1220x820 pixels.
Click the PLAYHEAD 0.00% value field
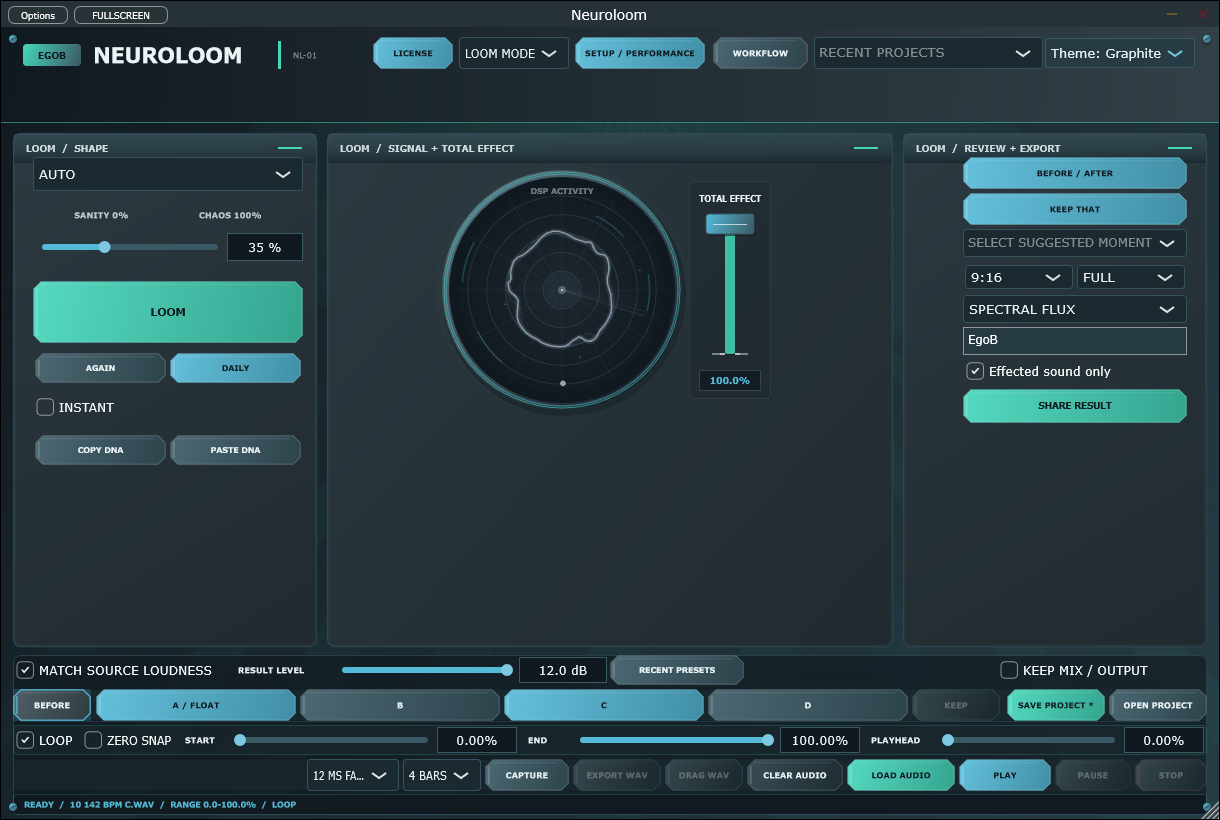pyautogui.click(x=1163, y=740)
